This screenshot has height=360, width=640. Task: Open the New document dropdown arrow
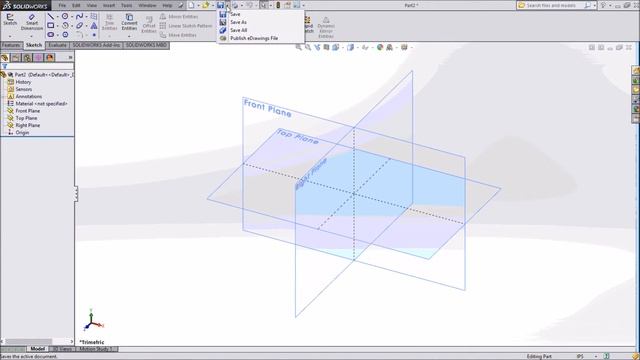[x=198, y=6]
